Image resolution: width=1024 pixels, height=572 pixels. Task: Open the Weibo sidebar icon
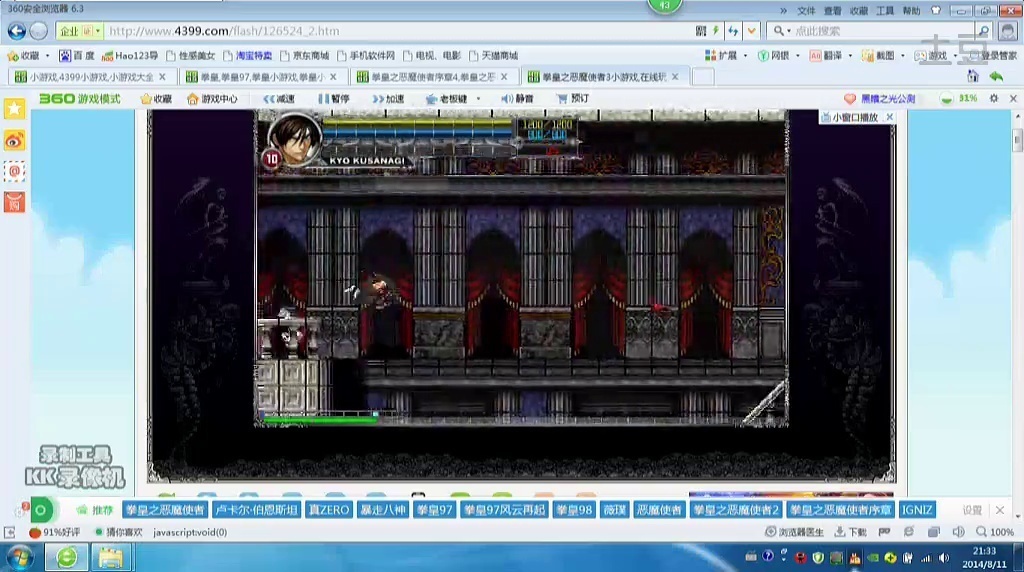pos(14,140)
